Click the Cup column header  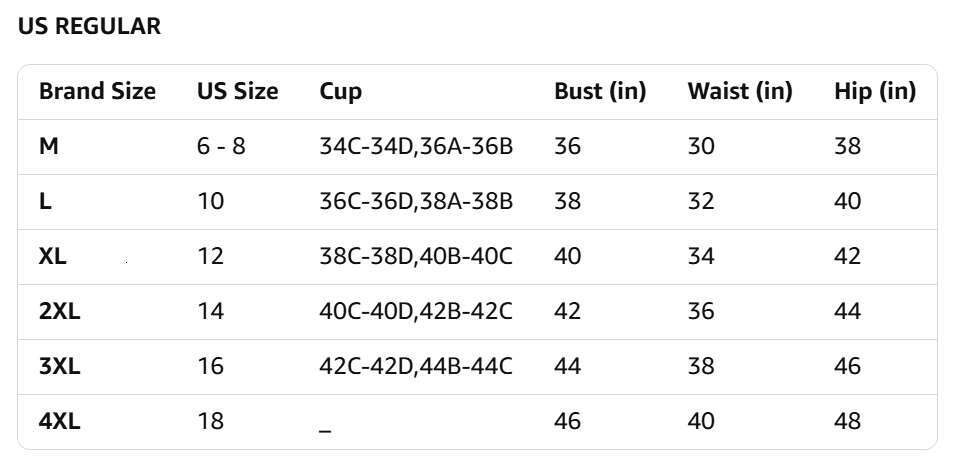tap(341, 92)
